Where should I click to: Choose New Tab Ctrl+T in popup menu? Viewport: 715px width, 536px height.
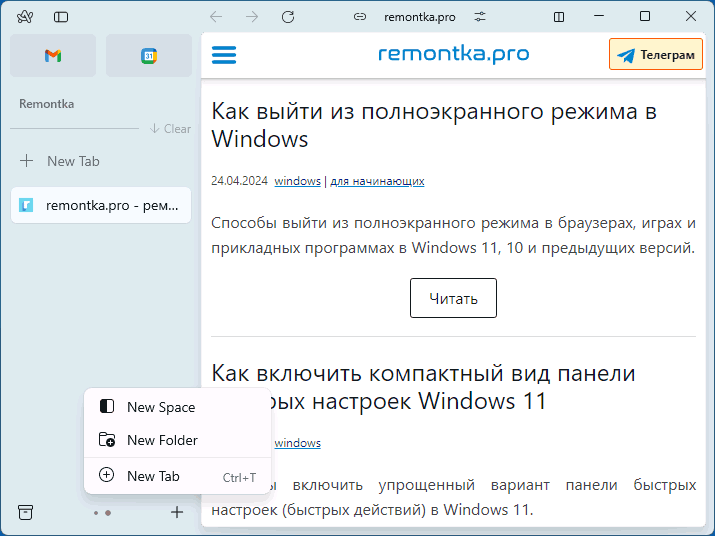click(x=178, y=476)
